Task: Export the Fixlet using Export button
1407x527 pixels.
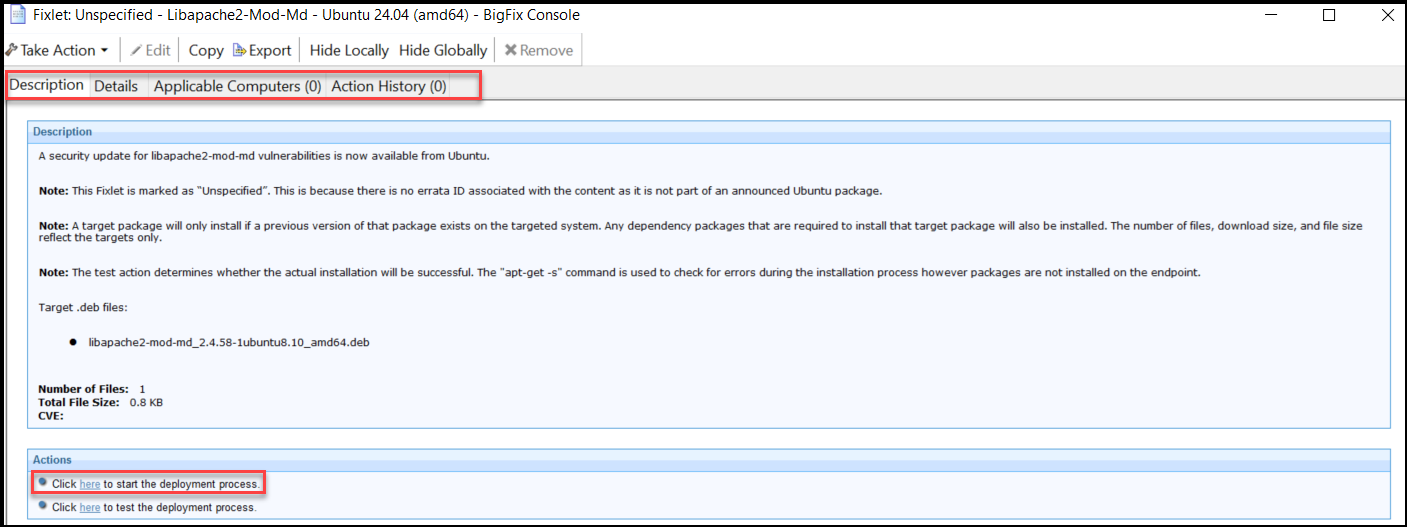Action: click(x=261, y=50)
